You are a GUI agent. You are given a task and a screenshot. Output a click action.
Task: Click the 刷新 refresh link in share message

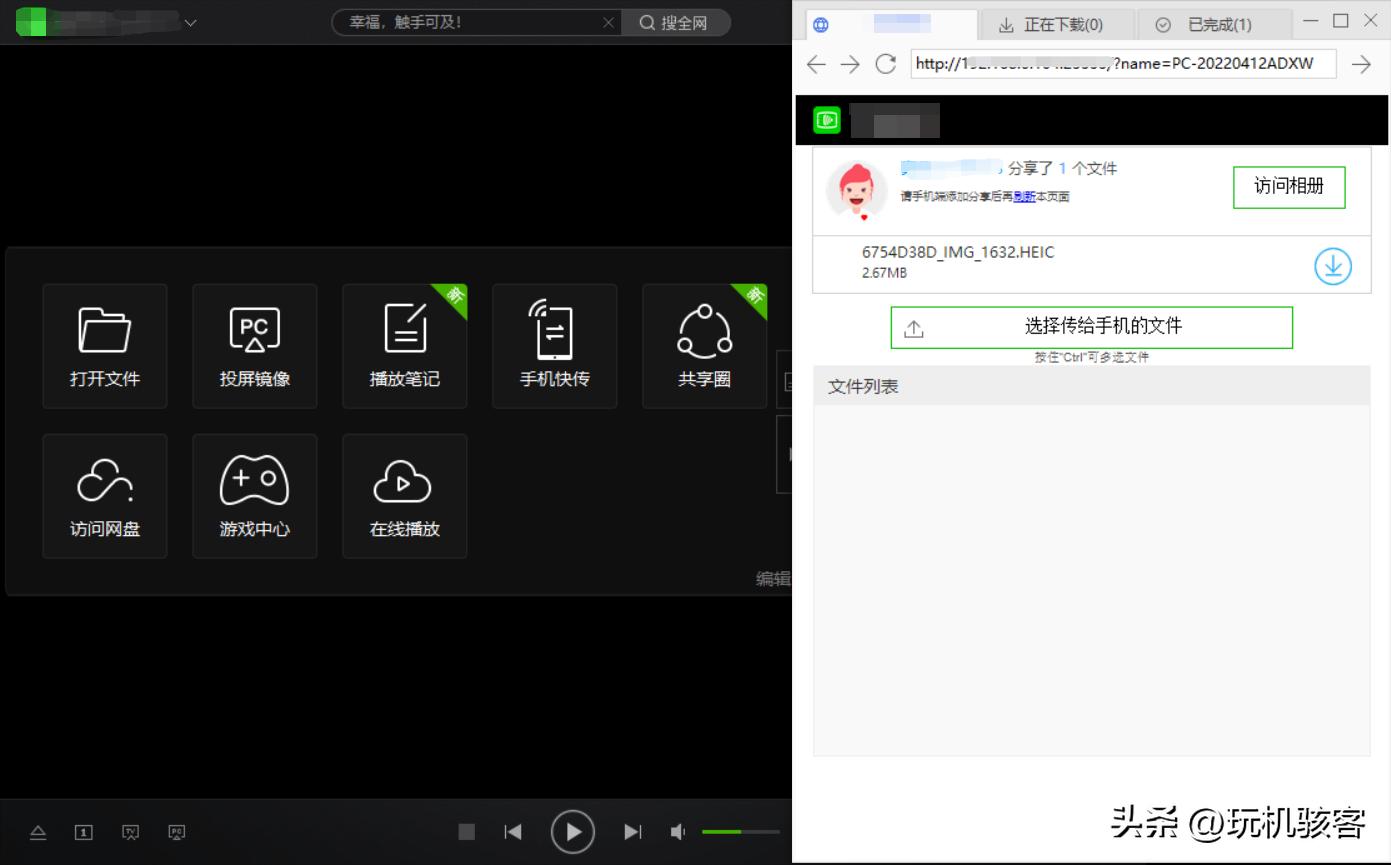point(1026,197)
